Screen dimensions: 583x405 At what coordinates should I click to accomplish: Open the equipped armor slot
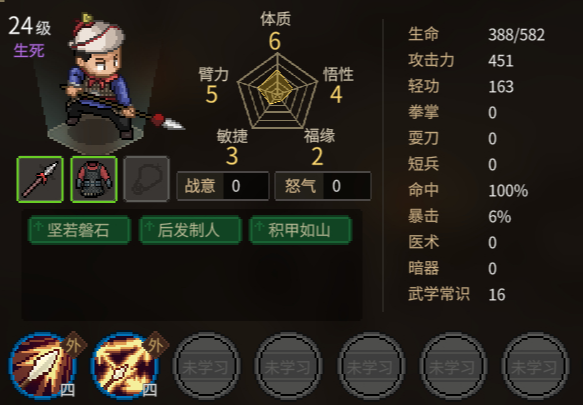point(94,180)
